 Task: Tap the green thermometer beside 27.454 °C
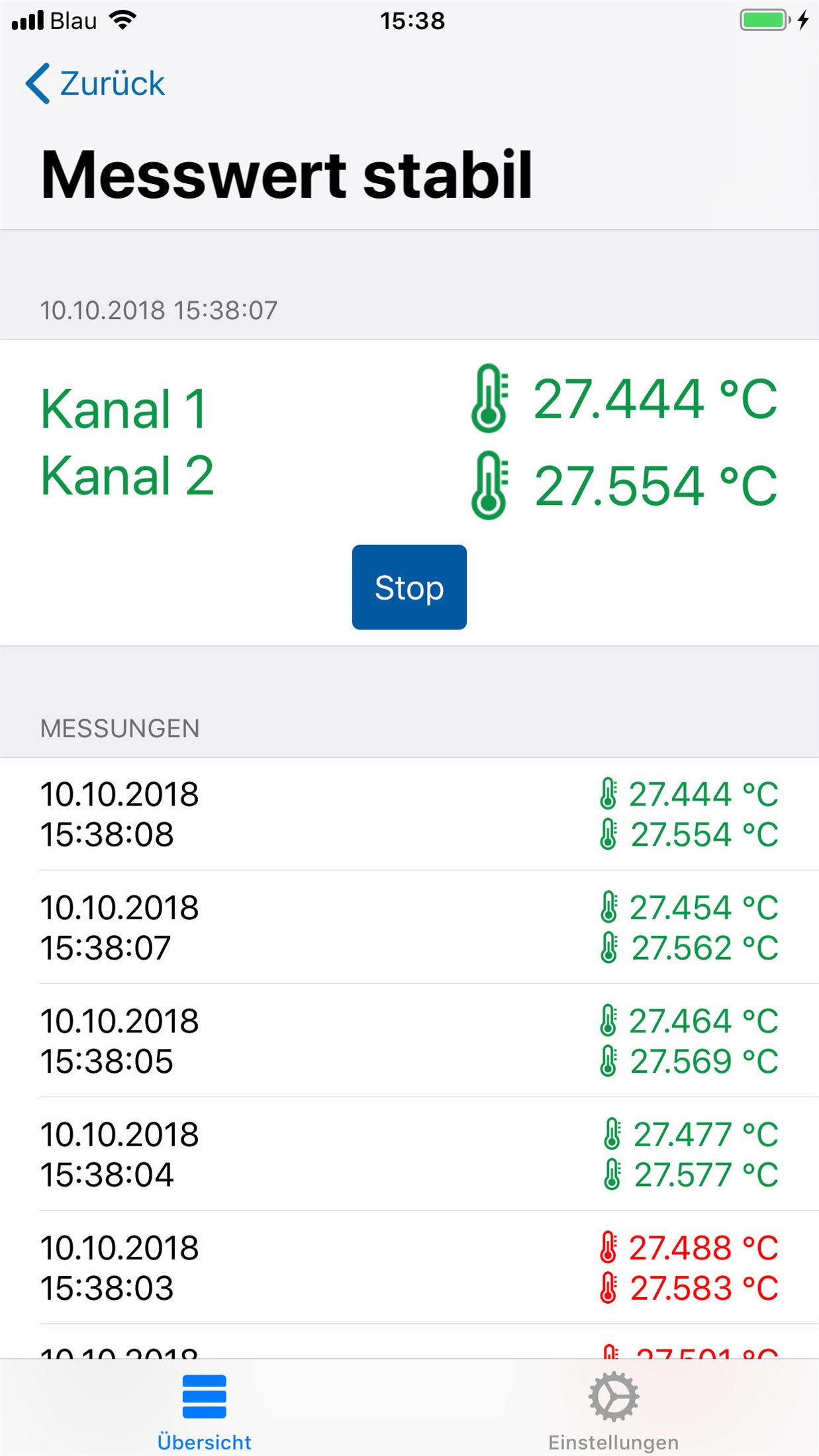coord(608,907)
